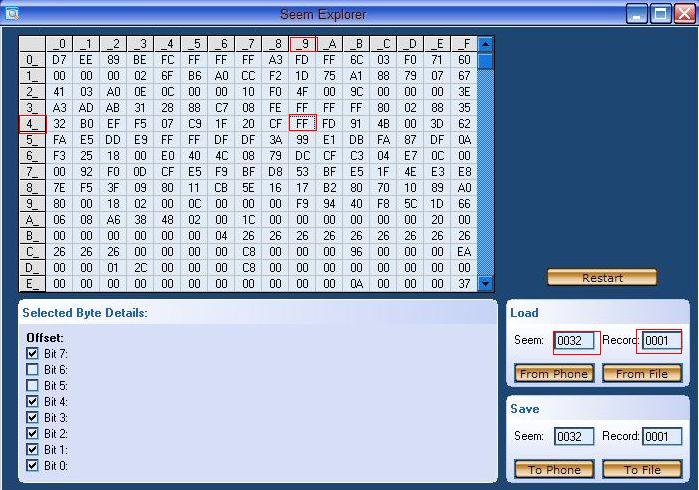Select byte EA in row C_
The height and width of the screenshot is (490, 699).
tap(464, 252)
